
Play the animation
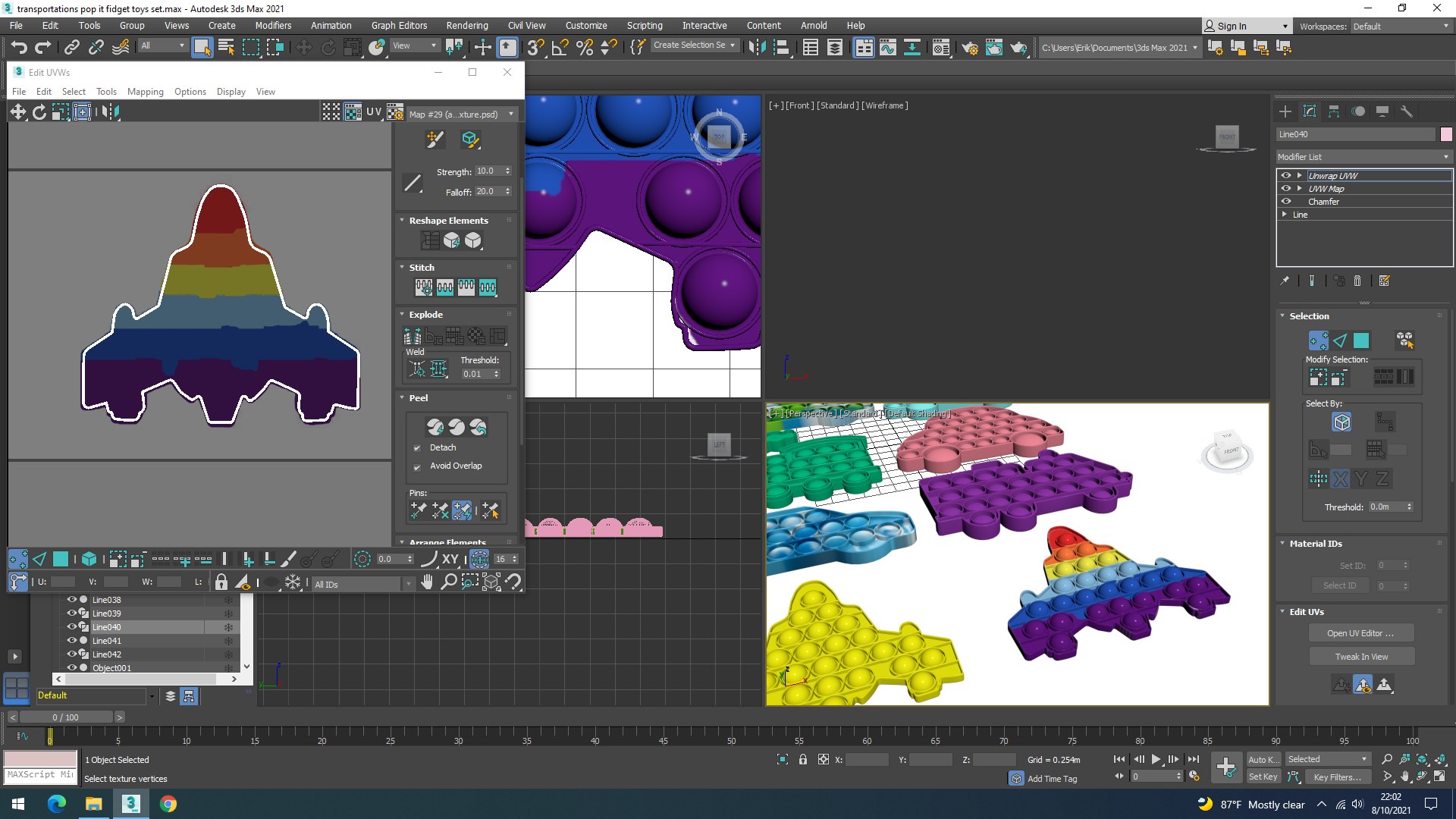coord(1156,759)
